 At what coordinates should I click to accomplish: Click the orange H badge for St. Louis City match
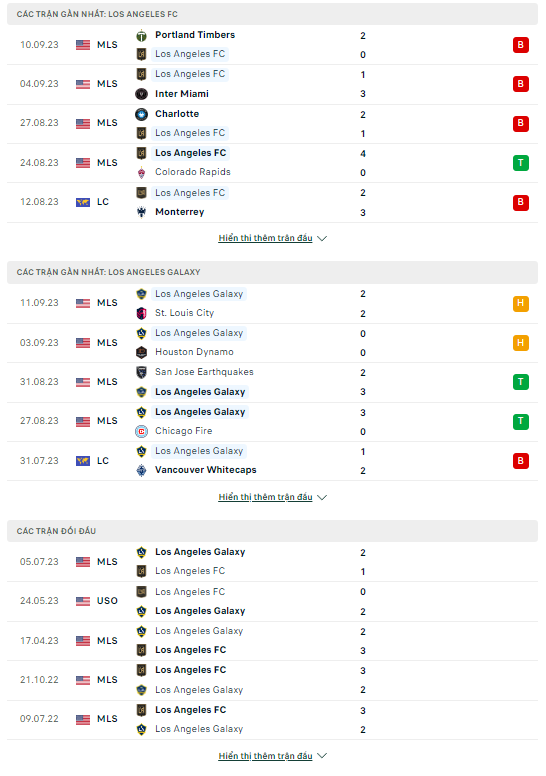521,303
